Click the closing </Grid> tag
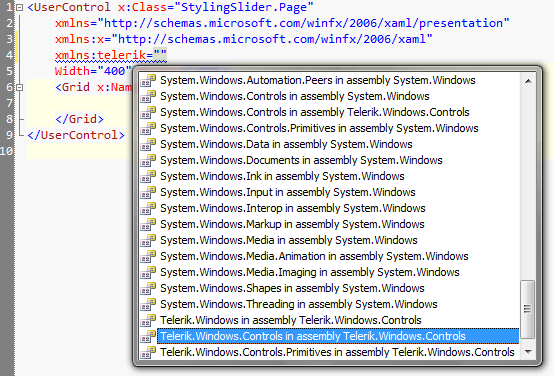 (x=79, y=119)
